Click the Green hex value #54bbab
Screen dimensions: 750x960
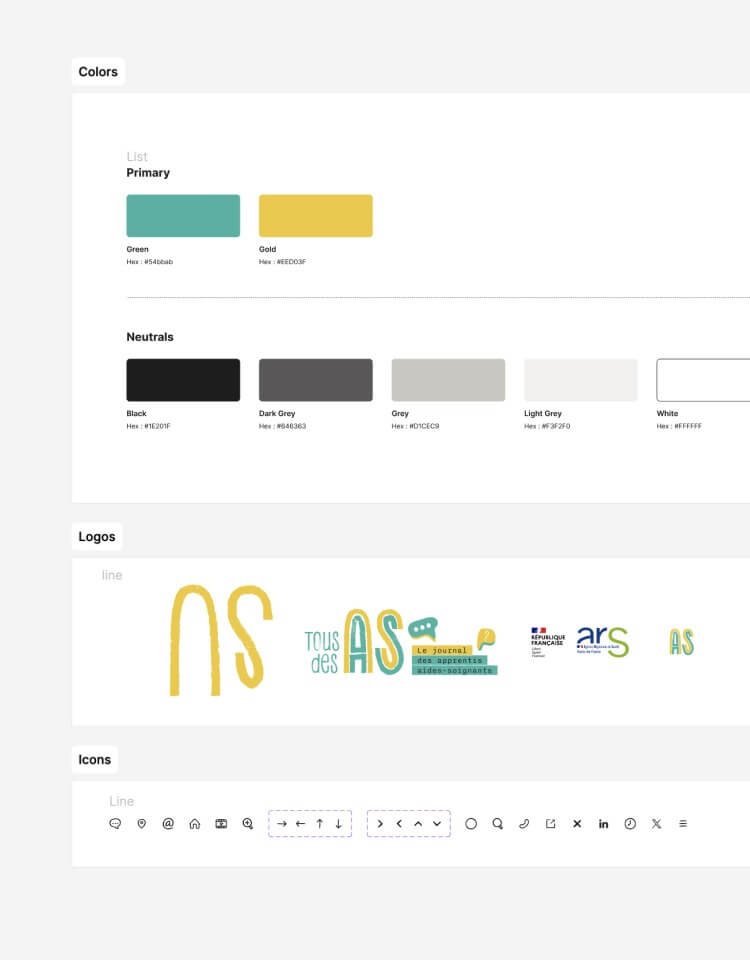coord(159,261)
